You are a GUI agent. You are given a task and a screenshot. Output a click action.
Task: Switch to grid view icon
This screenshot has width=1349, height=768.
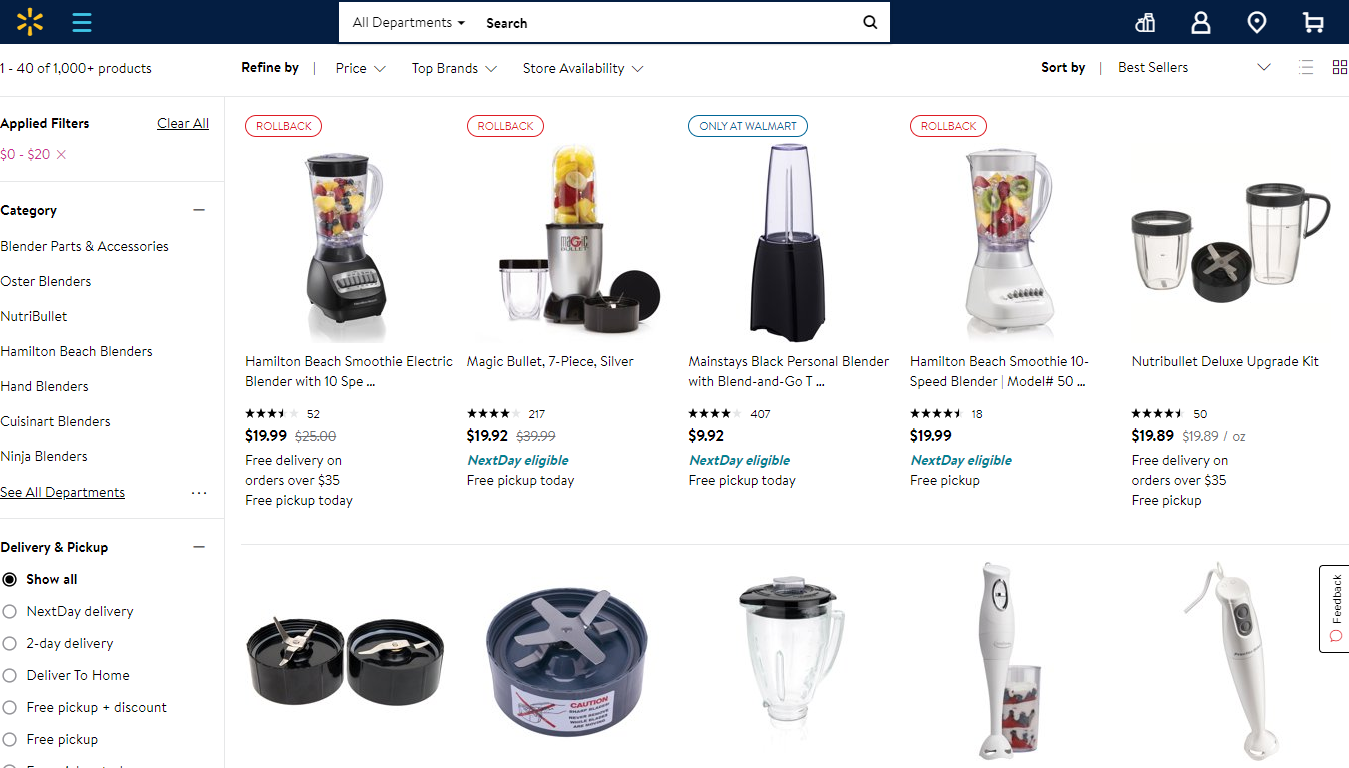1340,67
